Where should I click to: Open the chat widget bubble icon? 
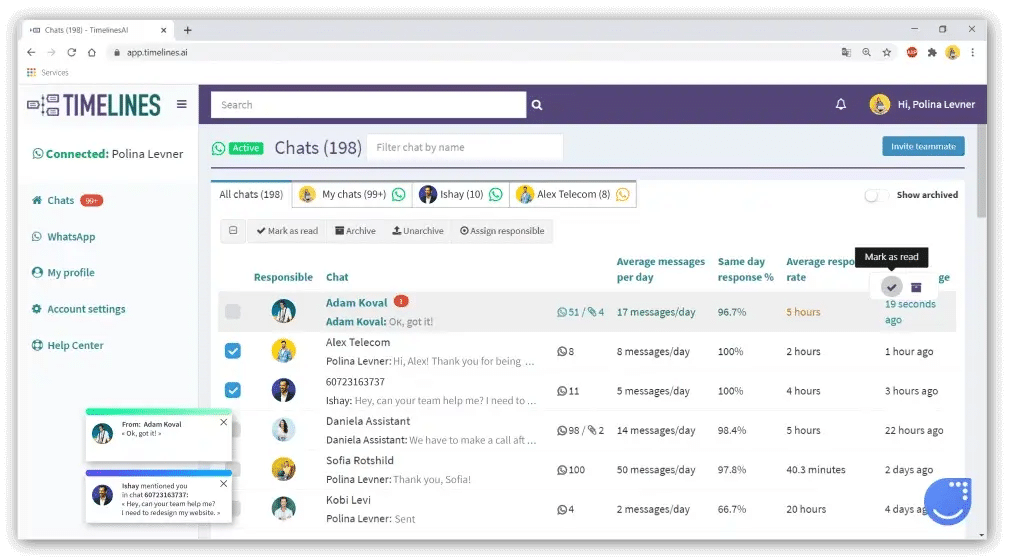point(947,500)
